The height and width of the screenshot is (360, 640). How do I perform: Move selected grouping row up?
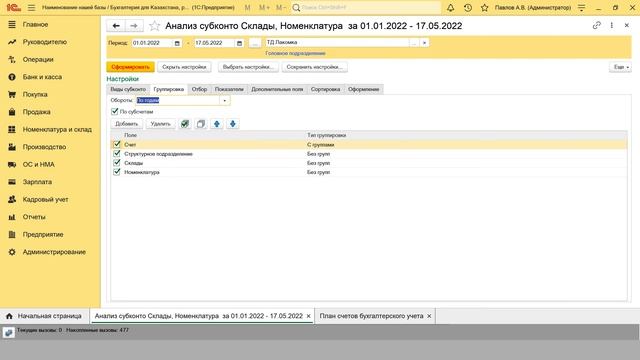pos(217,124)
